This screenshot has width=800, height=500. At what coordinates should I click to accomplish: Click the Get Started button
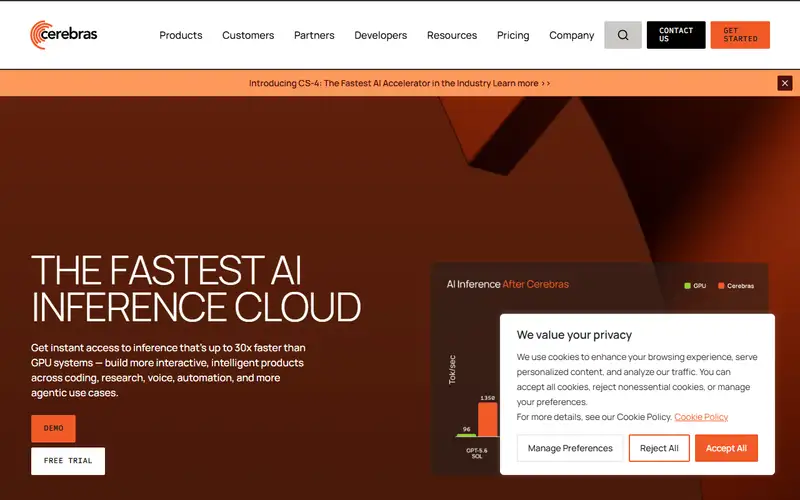click(x=740, y=35)
